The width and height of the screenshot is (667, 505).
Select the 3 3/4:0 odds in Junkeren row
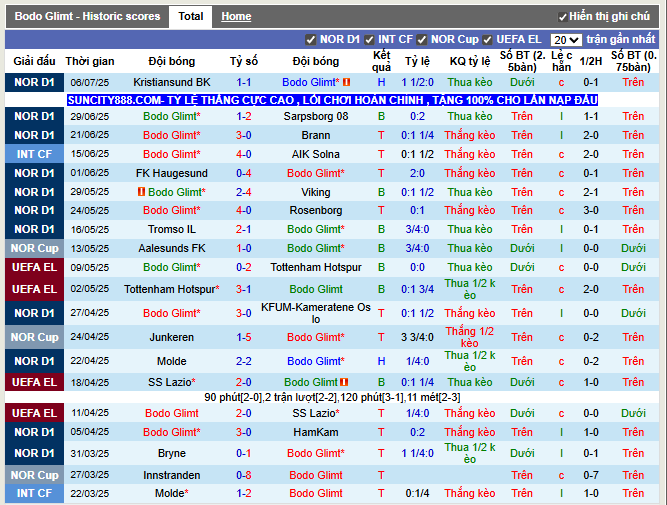pyautogui.click(x=417, y=337)
